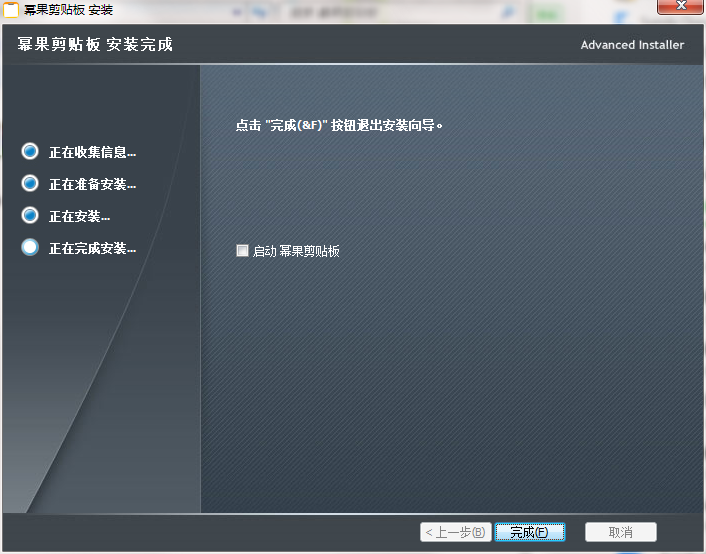Click the 正在安装 step bullet
Screen dimensions: 706x554
click(x=30, y=216)
